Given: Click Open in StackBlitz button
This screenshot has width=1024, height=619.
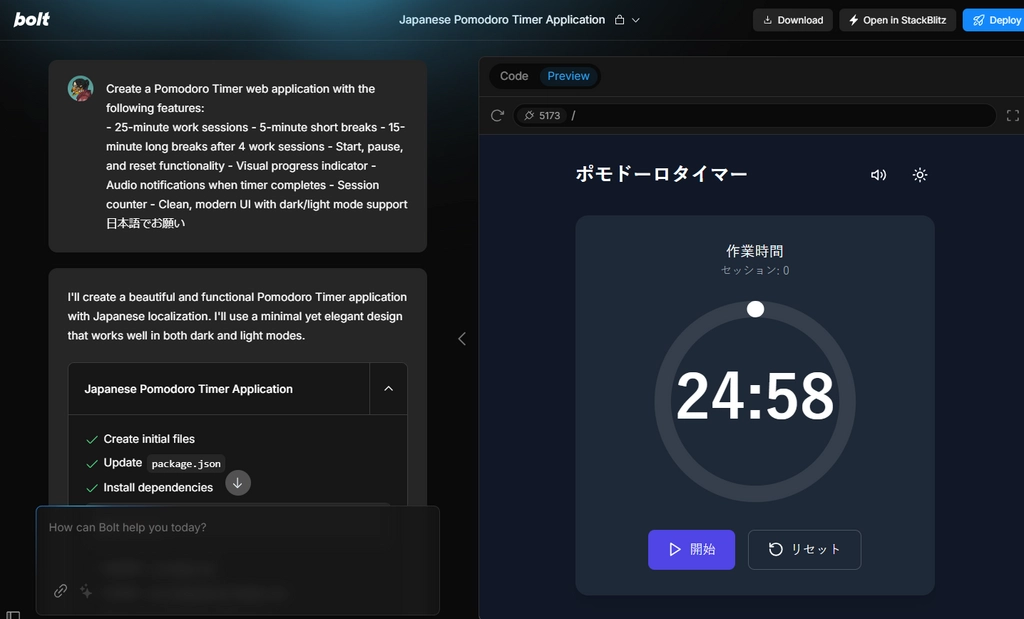Looking at the screenshot, I should click(x=897, y=20).
